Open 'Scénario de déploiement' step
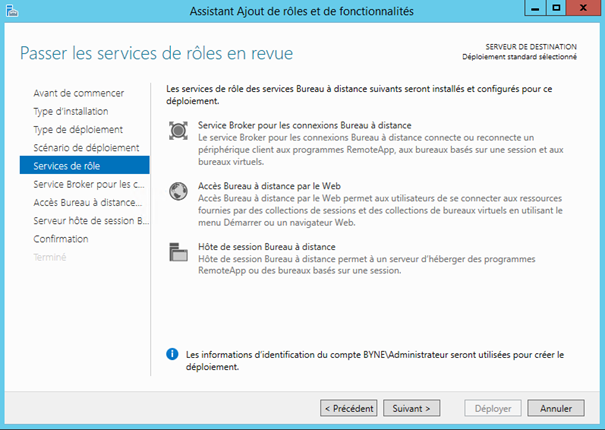 (x=86, y=147)
